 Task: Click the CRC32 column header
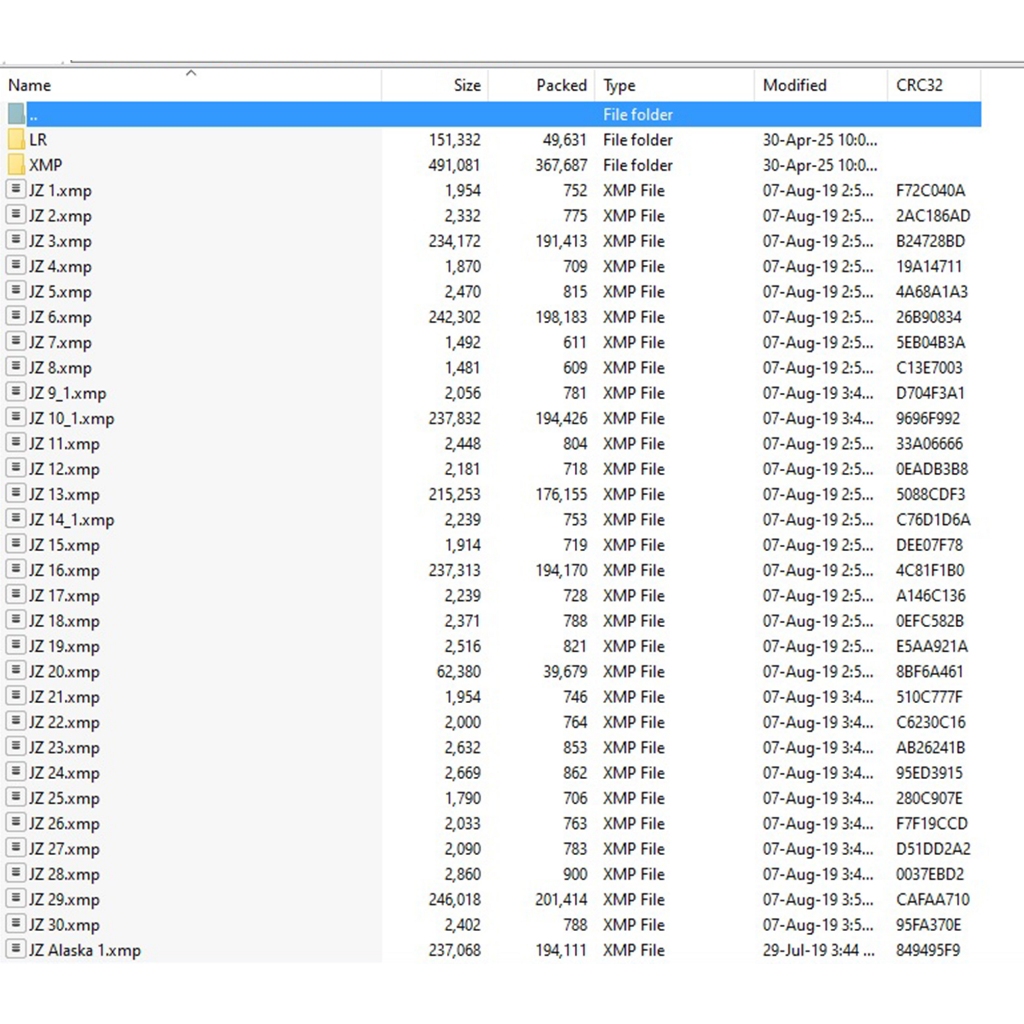click(919, 86)
